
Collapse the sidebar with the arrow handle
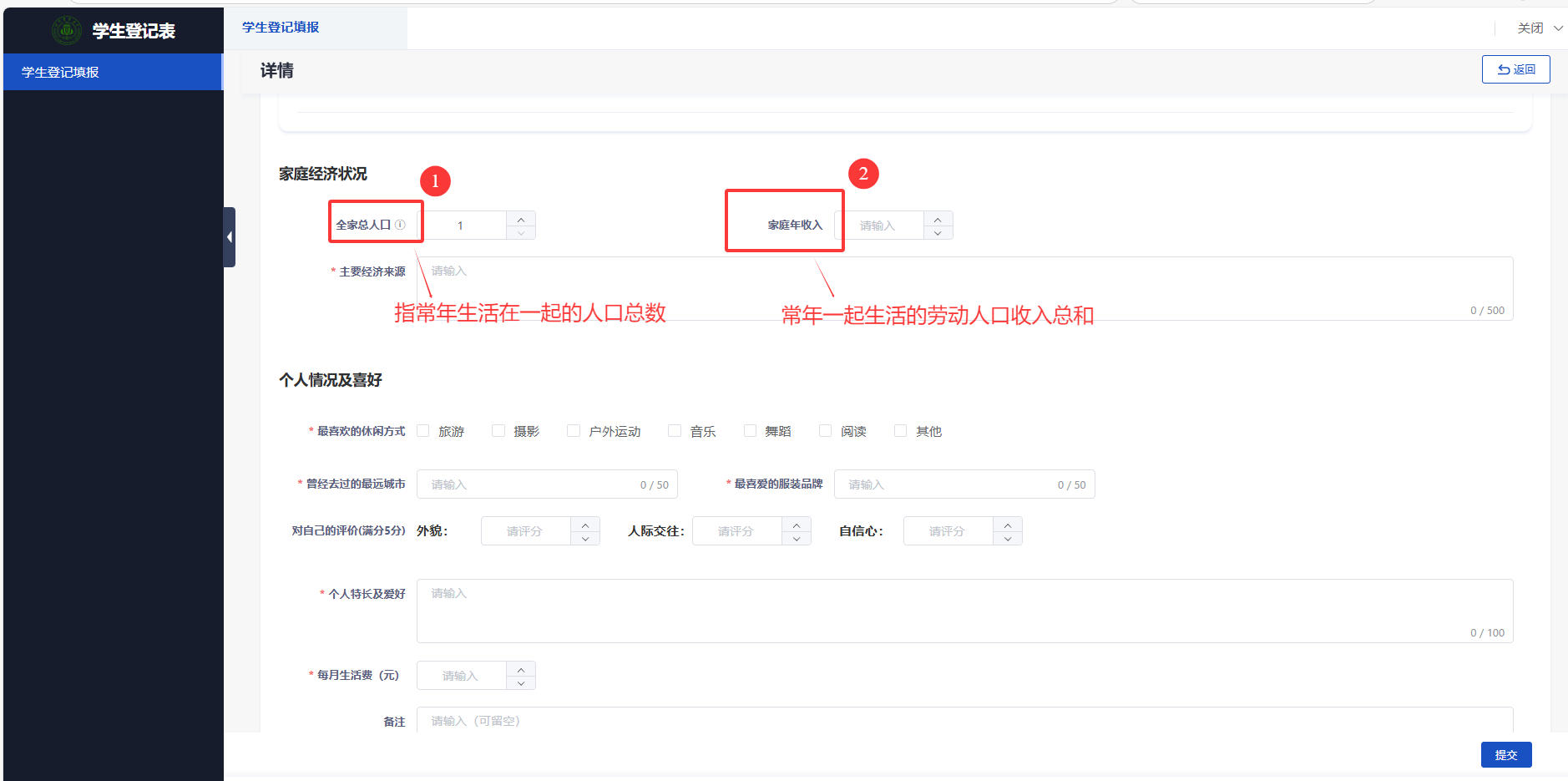pos(230,237)
